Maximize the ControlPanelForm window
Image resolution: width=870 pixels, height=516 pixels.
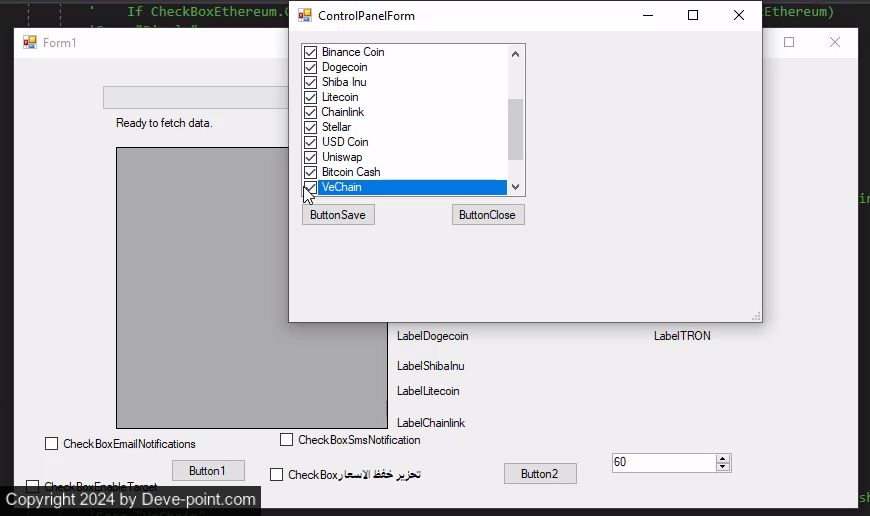point(692,16)
